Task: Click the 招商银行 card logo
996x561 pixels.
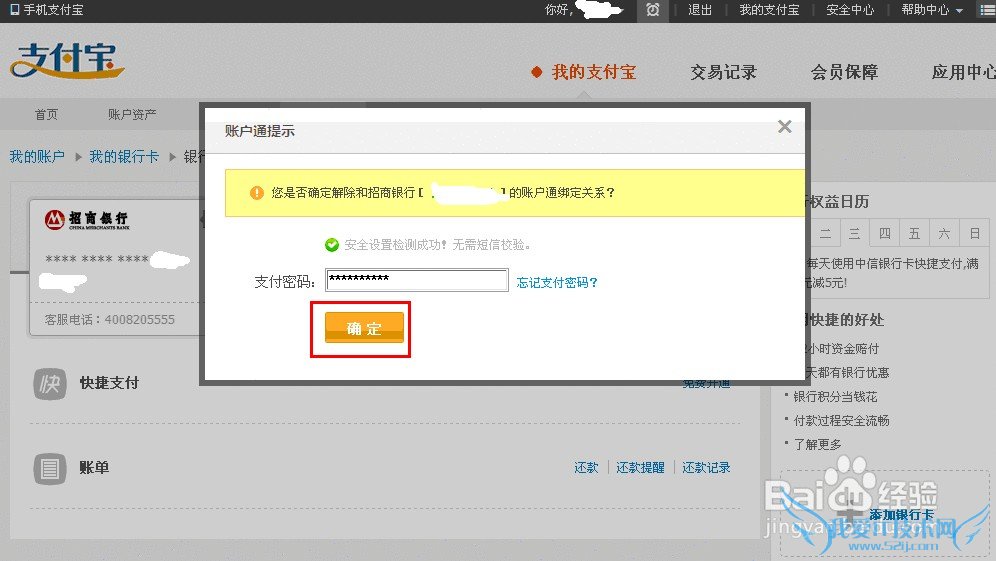Action: coord(86,219)
